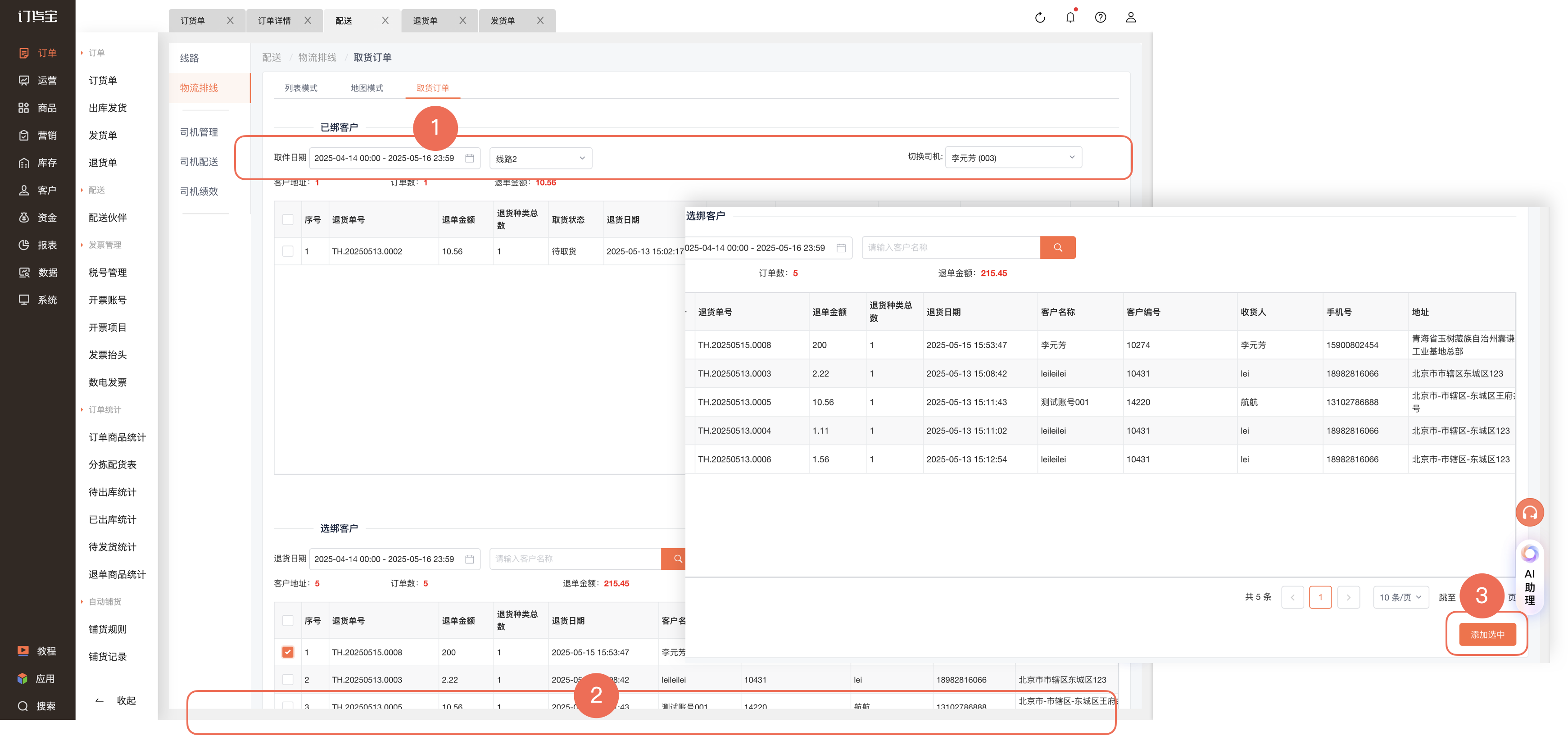Open the 运营 sidebar module

point(38,80)
